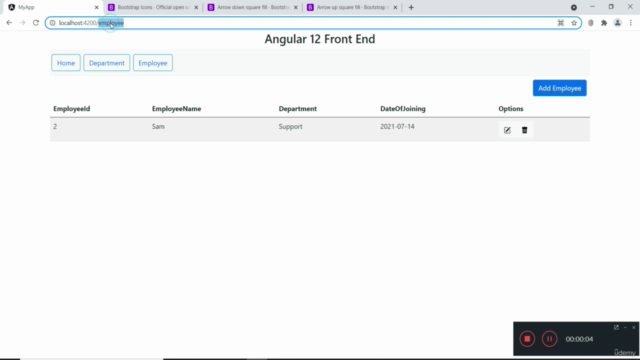Screen dimensions: 640x360
Task: Select the employee name Sam cell
Action: 158,127
